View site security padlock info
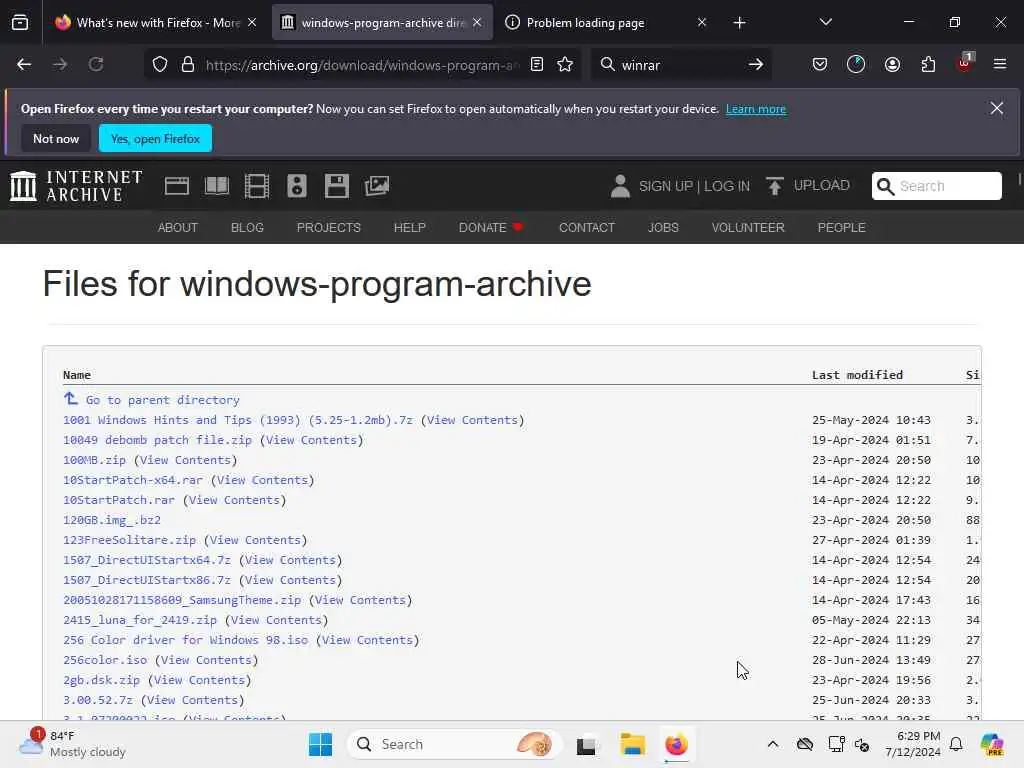 (188, 65)
